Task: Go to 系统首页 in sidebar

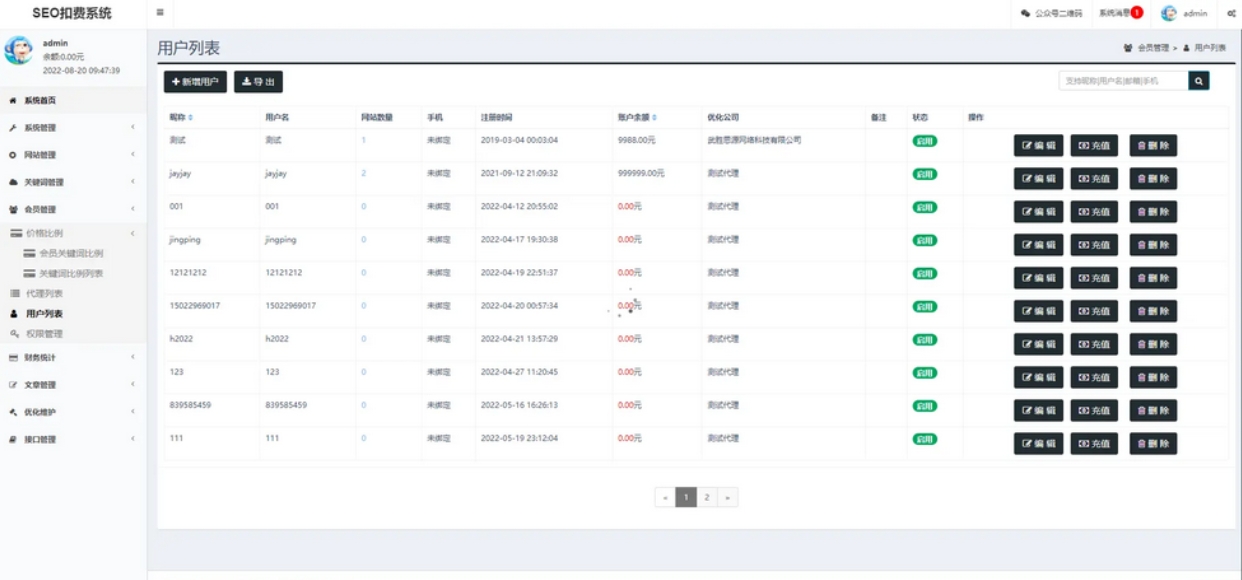Action: [x=40, y=101]
